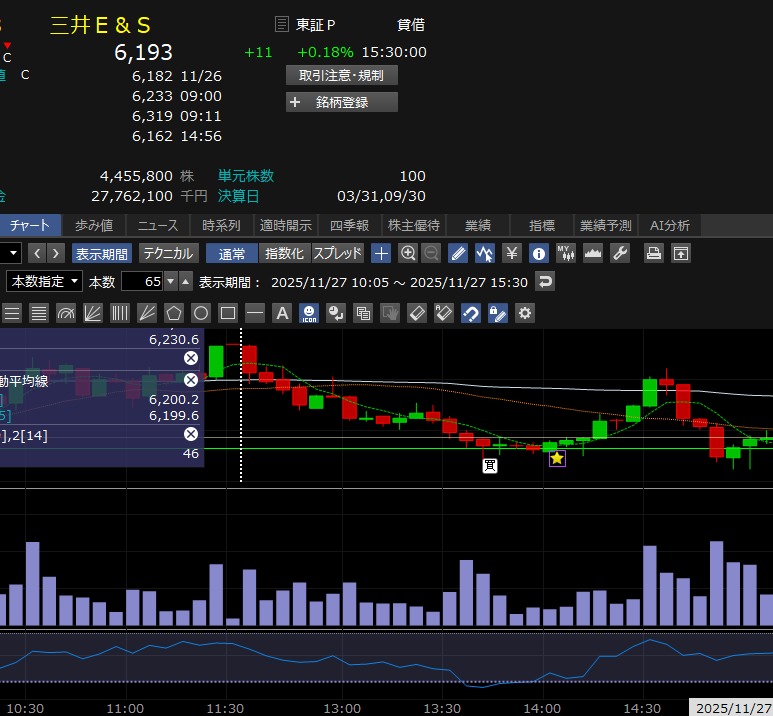Viewport: 773px width, 716px height.
Task: Click the yen symbol icon
Action: [512, 254]
